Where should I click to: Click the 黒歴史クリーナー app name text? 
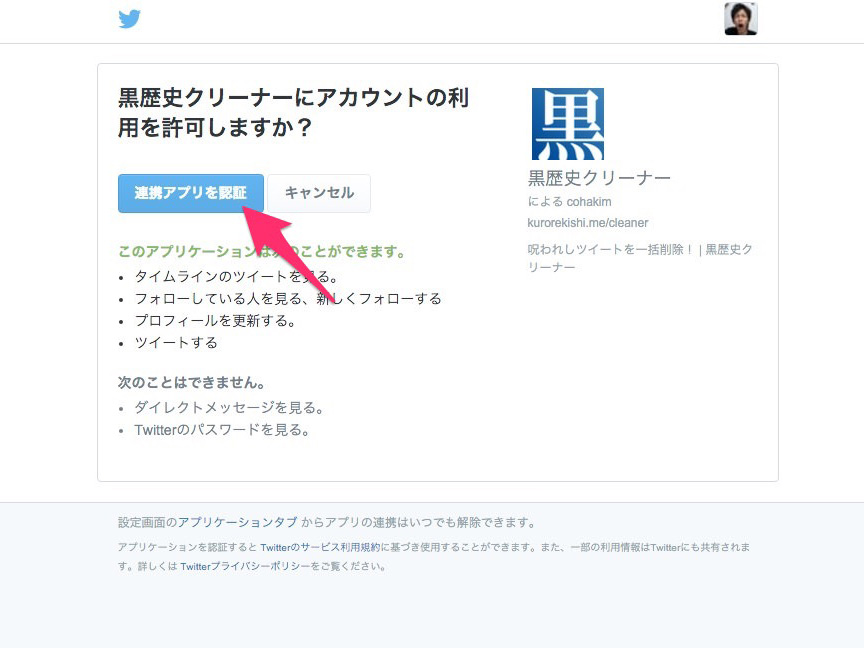599,177
